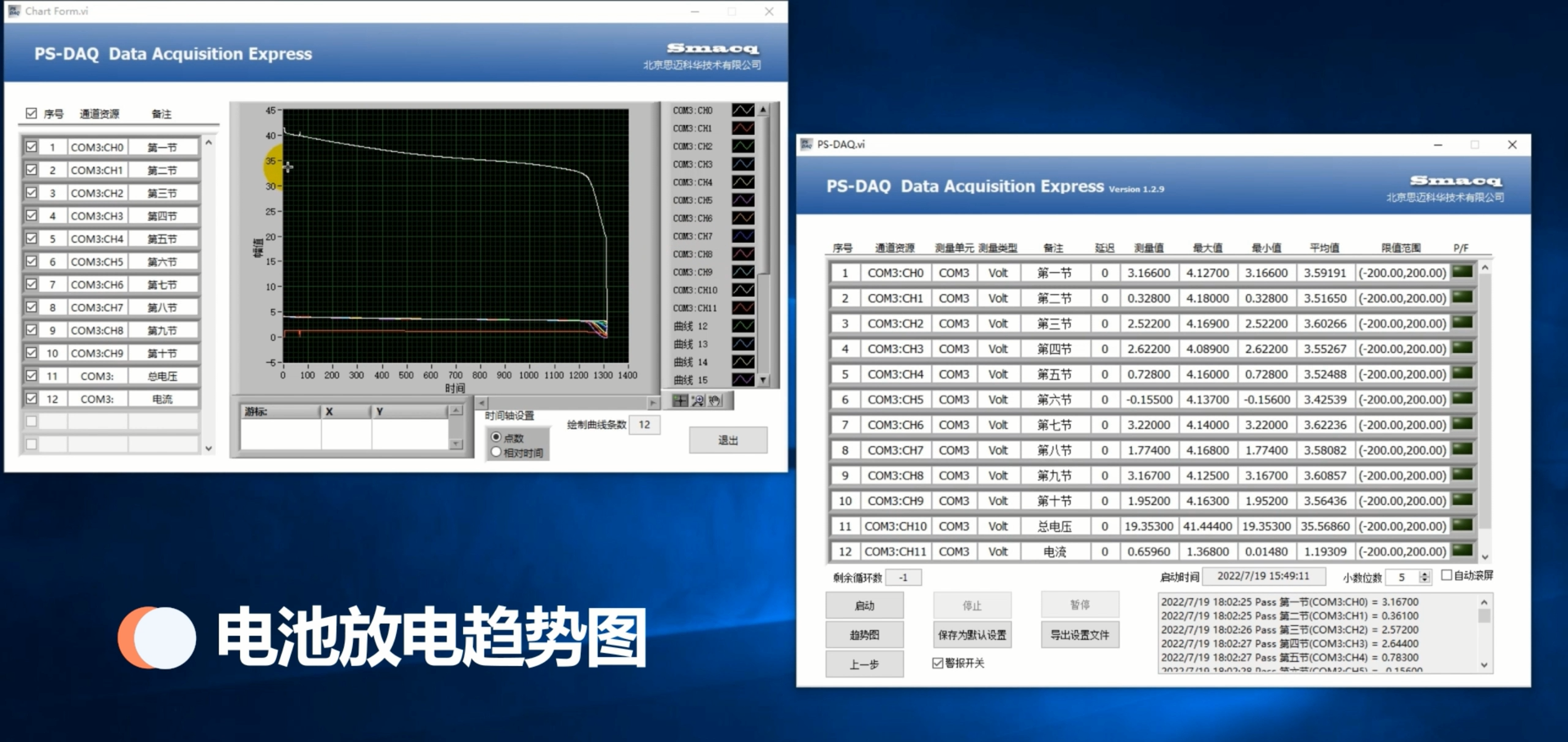Click the plot legend vertical scrollbar thumb
The height and width of the screenshot is (742, 1568).
click(763, 196)
